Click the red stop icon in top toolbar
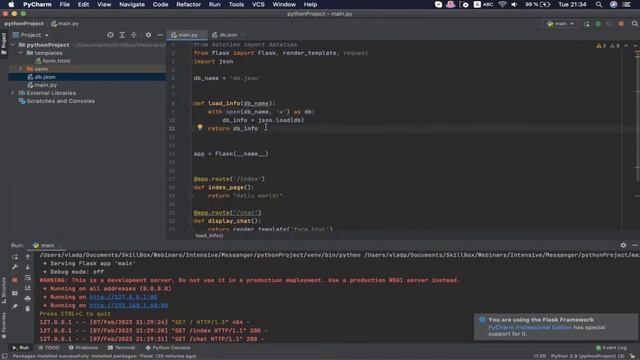The width and height of the screenshot is (640, 360). coord(621,24)
